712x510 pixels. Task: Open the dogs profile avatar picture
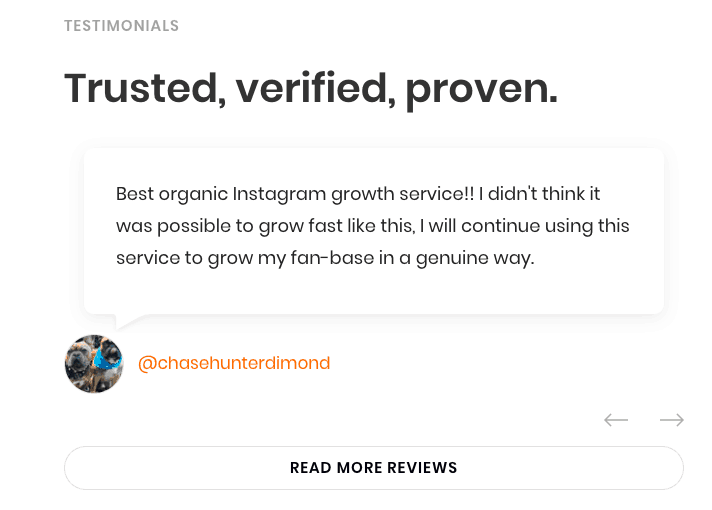tap(94, 364)
